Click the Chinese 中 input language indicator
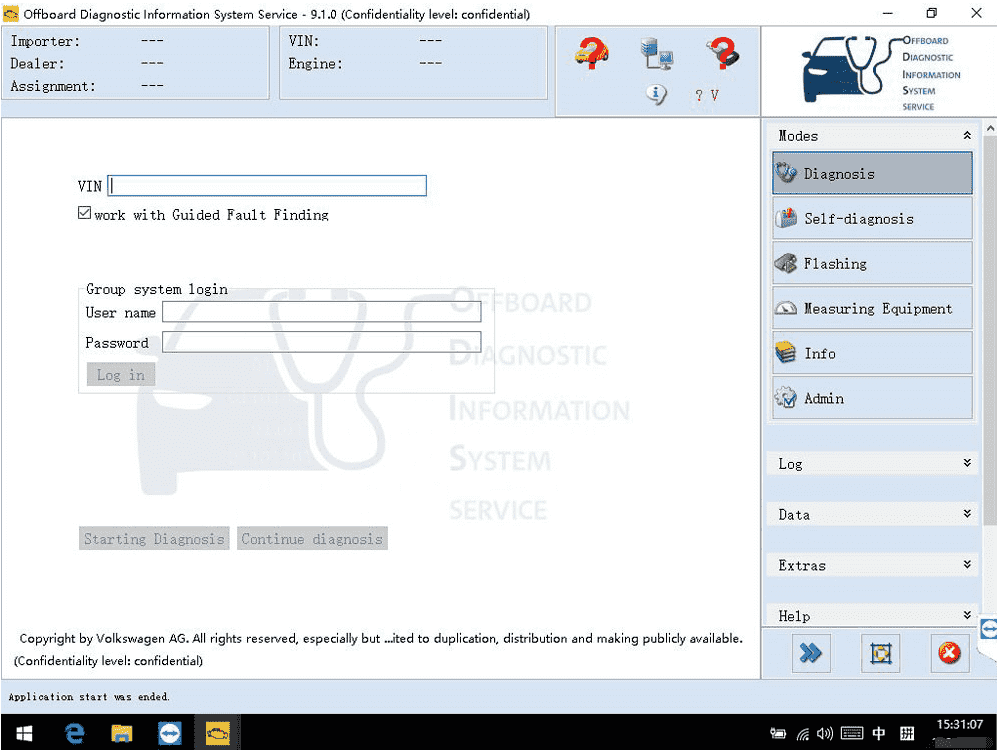 click(x=879, y=733)
